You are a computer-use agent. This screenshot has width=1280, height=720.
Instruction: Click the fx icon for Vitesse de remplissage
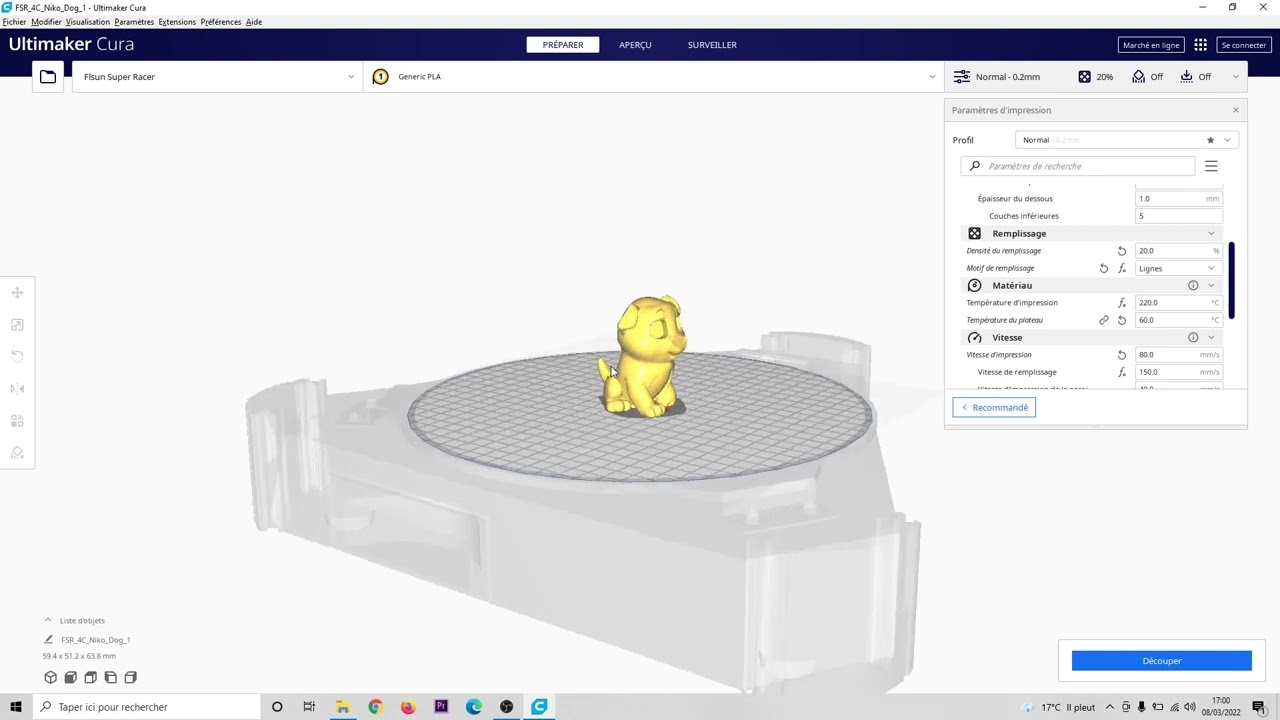1122,372
